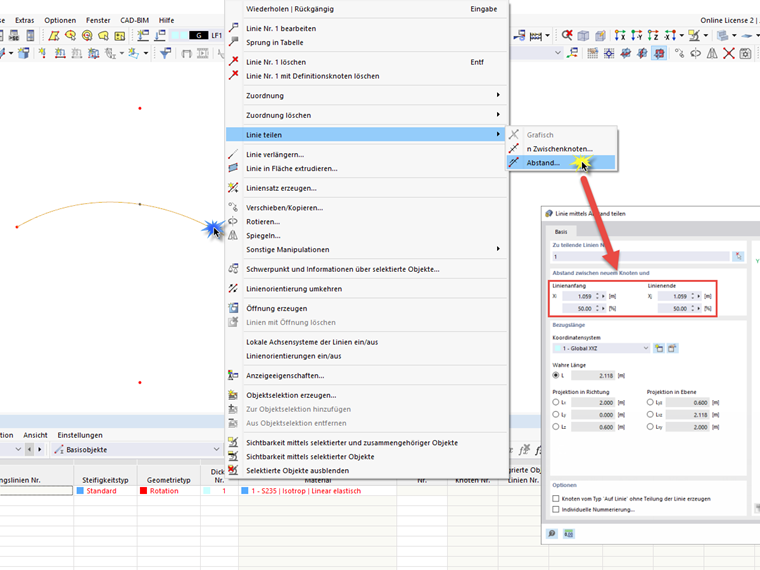Viewport: 760px width, 570px height.
Task: Open dropdown arrow next to -X view icon
Action: pyautogui.click(x=681, y=35)
